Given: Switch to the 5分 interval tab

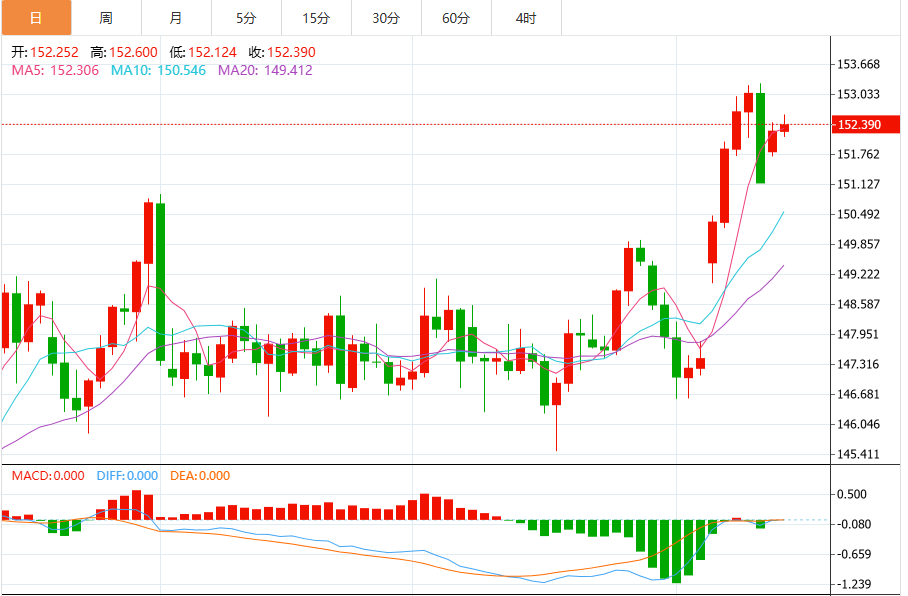Looking at the screenshot, I should [x=246, y=18].
